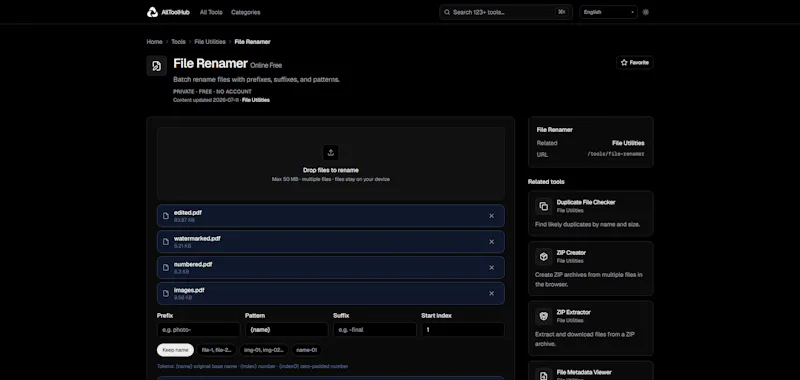Click the star icon in Favorite
Viewport: 800px width, 380px height.
coord(624,63)
